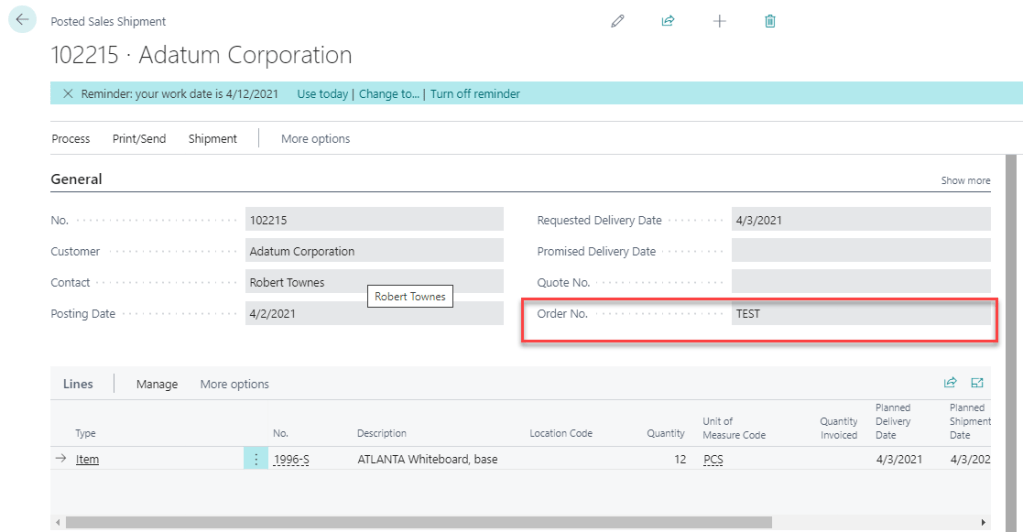This screenshot has height=532, width=1023.
Task: Open the Print/Send menu
Action: pos(139,139)
